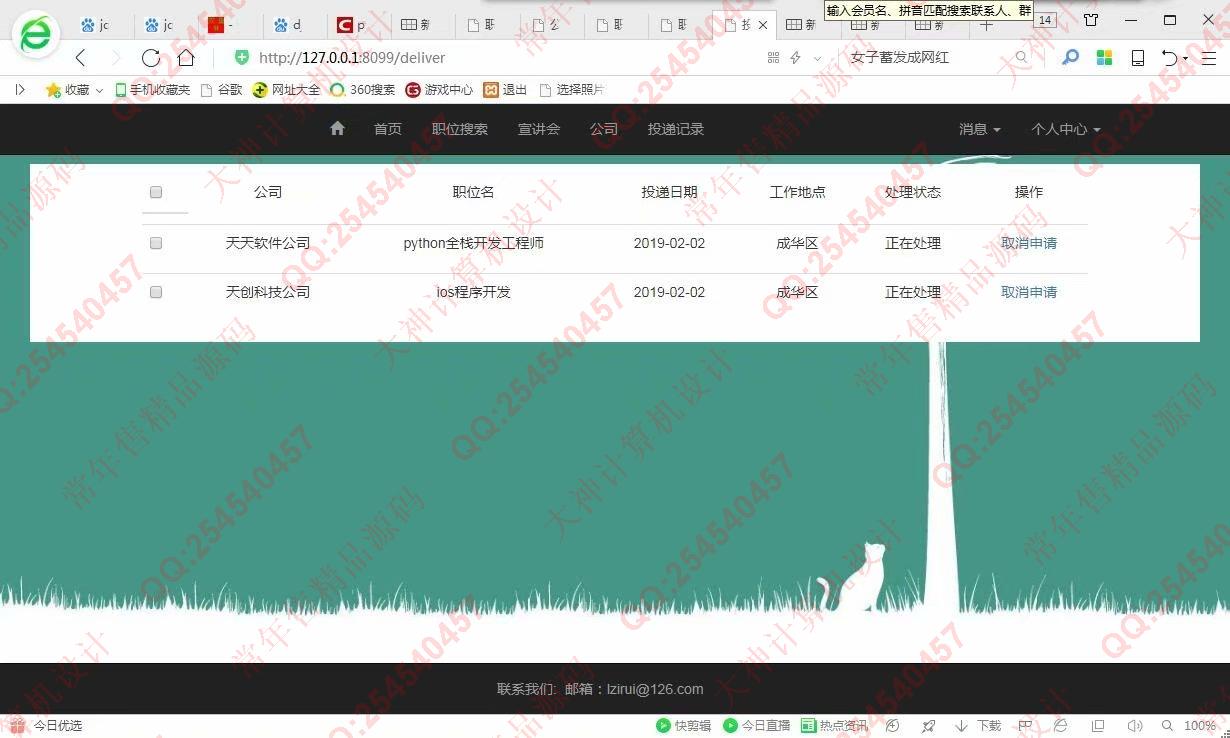The height and width of the screenshot is (738, 1230).
Task: Open dropdown arrow next to lightning icon
Action: click(817, 58)
